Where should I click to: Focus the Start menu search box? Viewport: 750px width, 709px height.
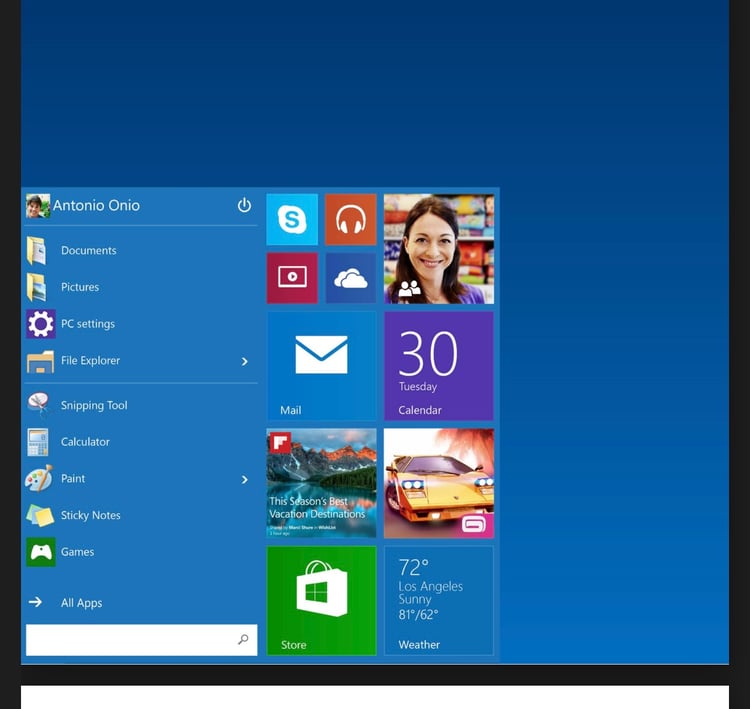pyautogui.click(x=142, y=640)
